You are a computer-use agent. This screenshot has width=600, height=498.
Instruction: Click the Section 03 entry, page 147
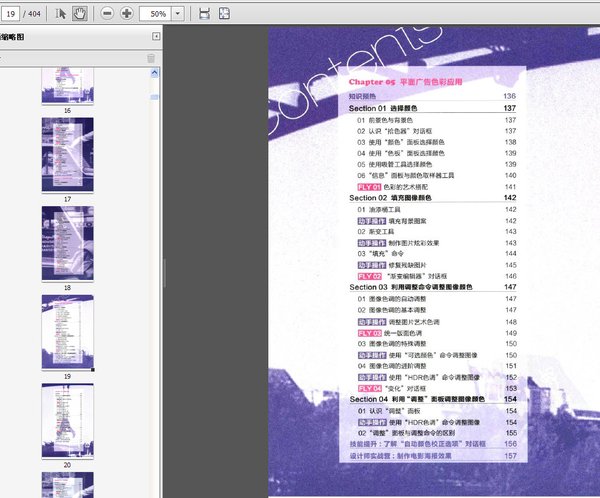point(432,287)
